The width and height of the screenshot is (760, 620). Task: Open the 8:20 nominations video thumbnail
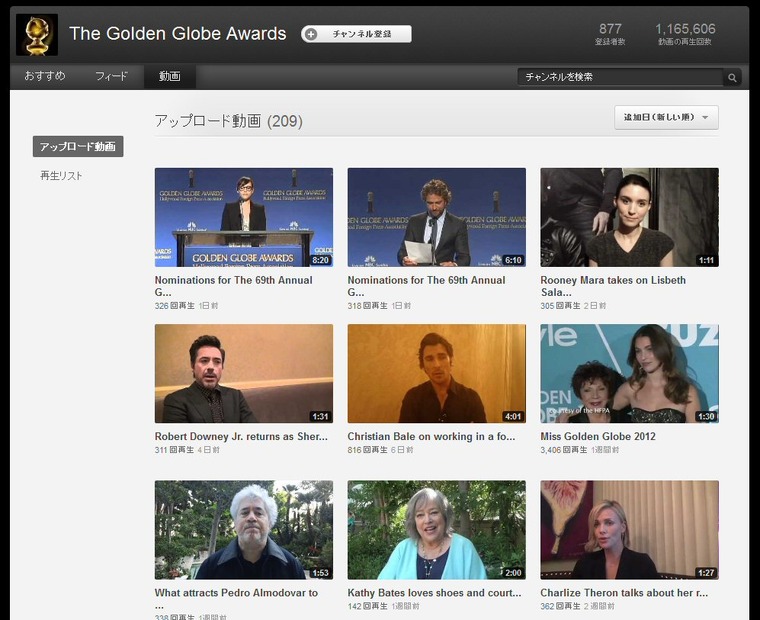pos(244,217)
